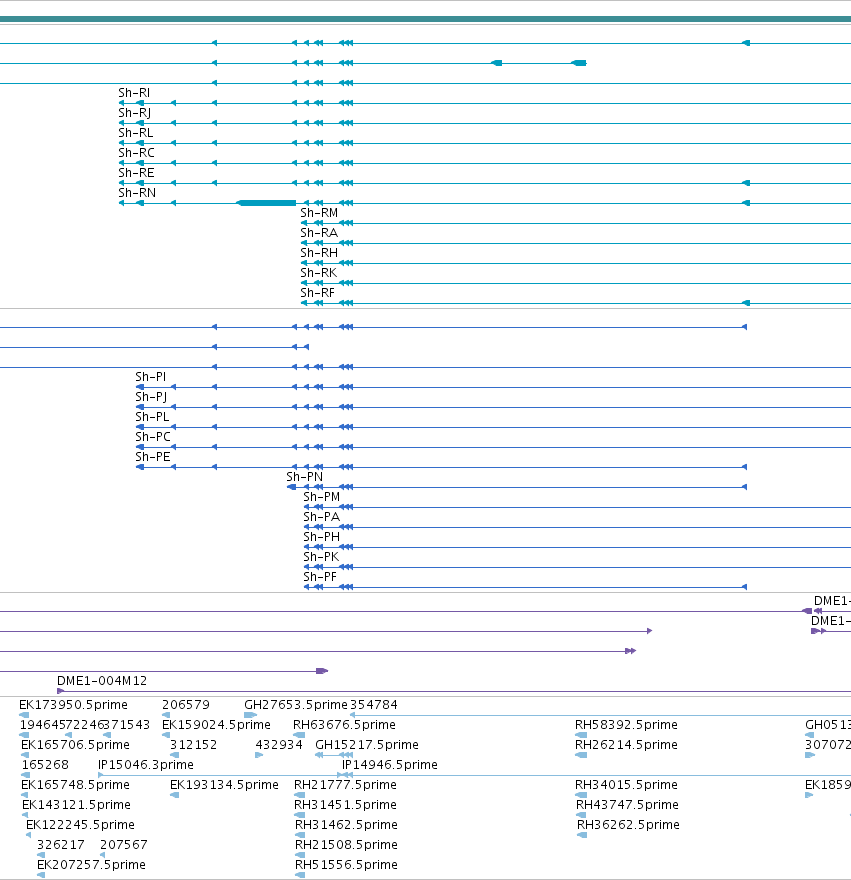The width and height of the screenshot is (851, 880).
Task: Click the blue feature marker under GH27653.5prime
Action: point(250,715)
